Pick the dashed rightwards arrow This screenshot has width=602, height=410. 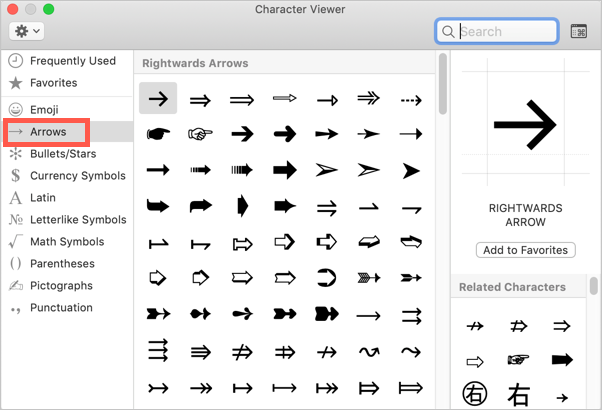[x=411, y=100]
